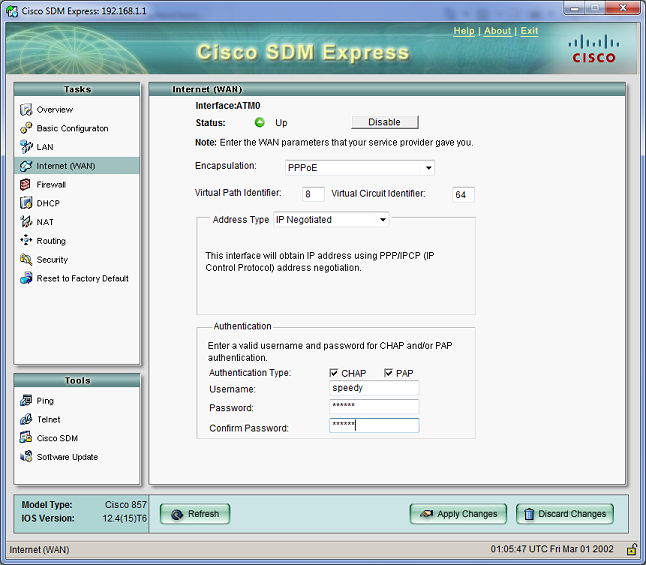Screen dimensions: 646x565
Task: Click the Discard Changes button
Action: pos(565,514)
